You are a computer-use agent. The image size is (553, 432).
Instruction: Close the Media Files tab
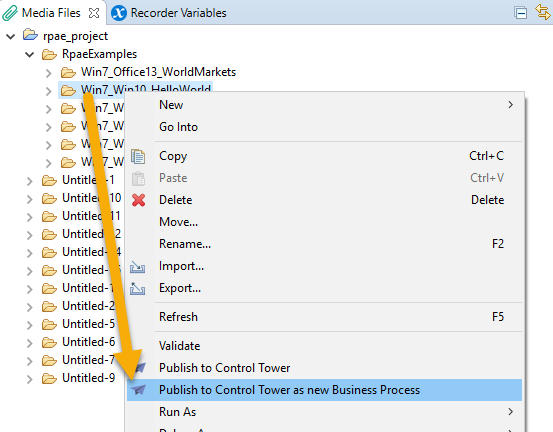[x=94, y=13]
